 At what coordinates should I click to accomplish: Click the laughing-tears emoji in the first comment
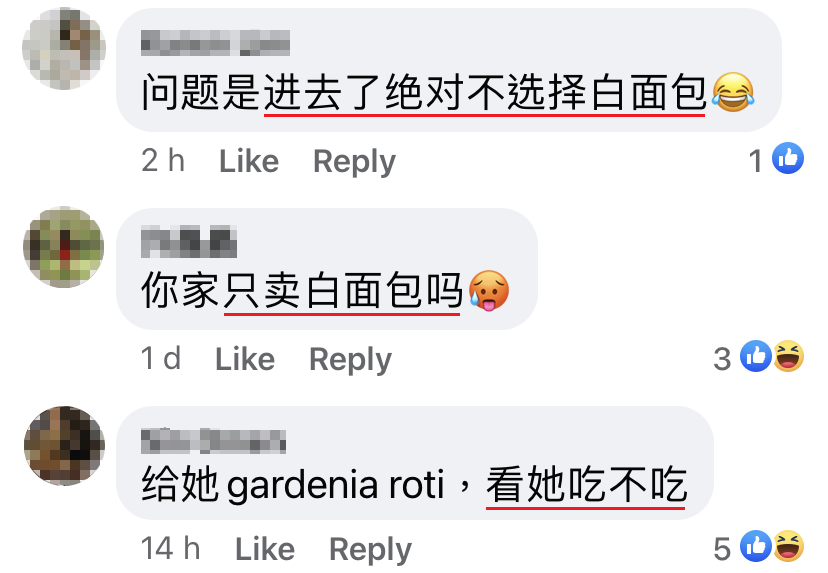733,93
